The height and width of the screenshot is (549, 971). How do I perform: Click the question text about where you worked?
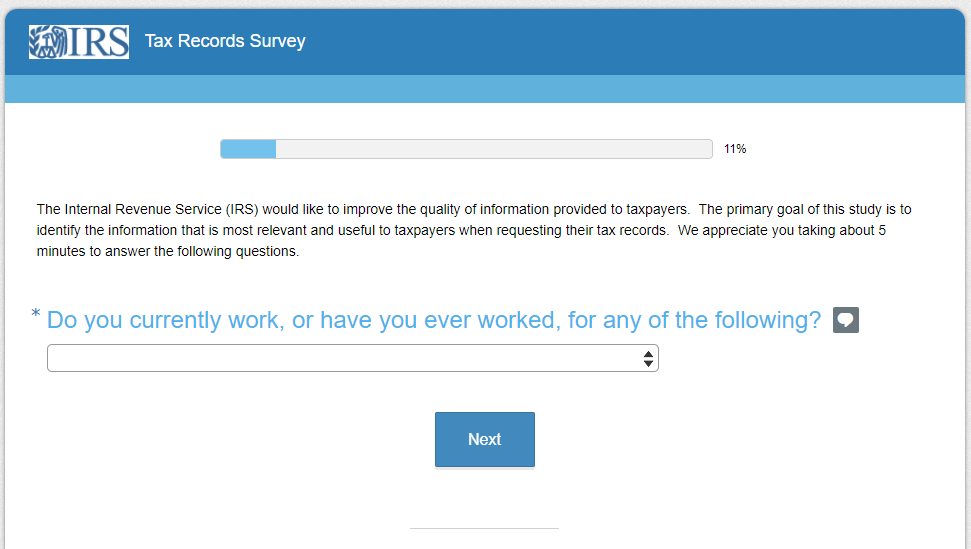(x=433, y=320)
